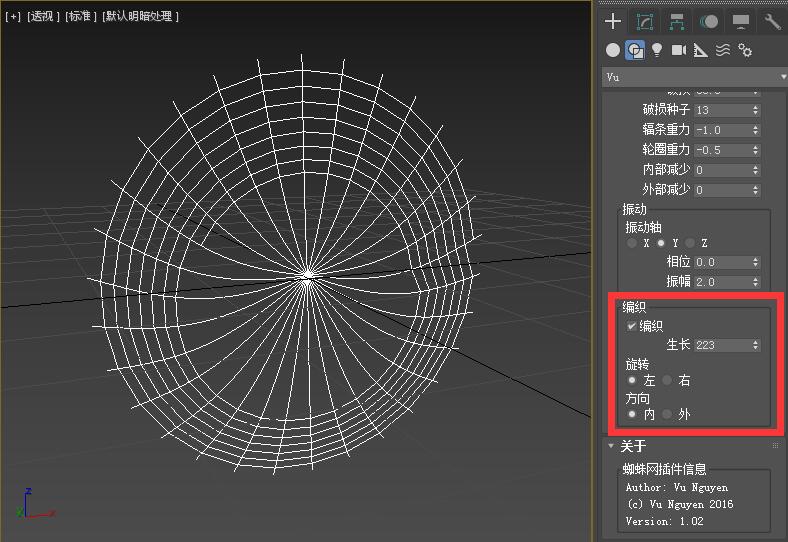Collapse the 关于 rollout
The image size is (788, 542).
click(x=633, y=446)
